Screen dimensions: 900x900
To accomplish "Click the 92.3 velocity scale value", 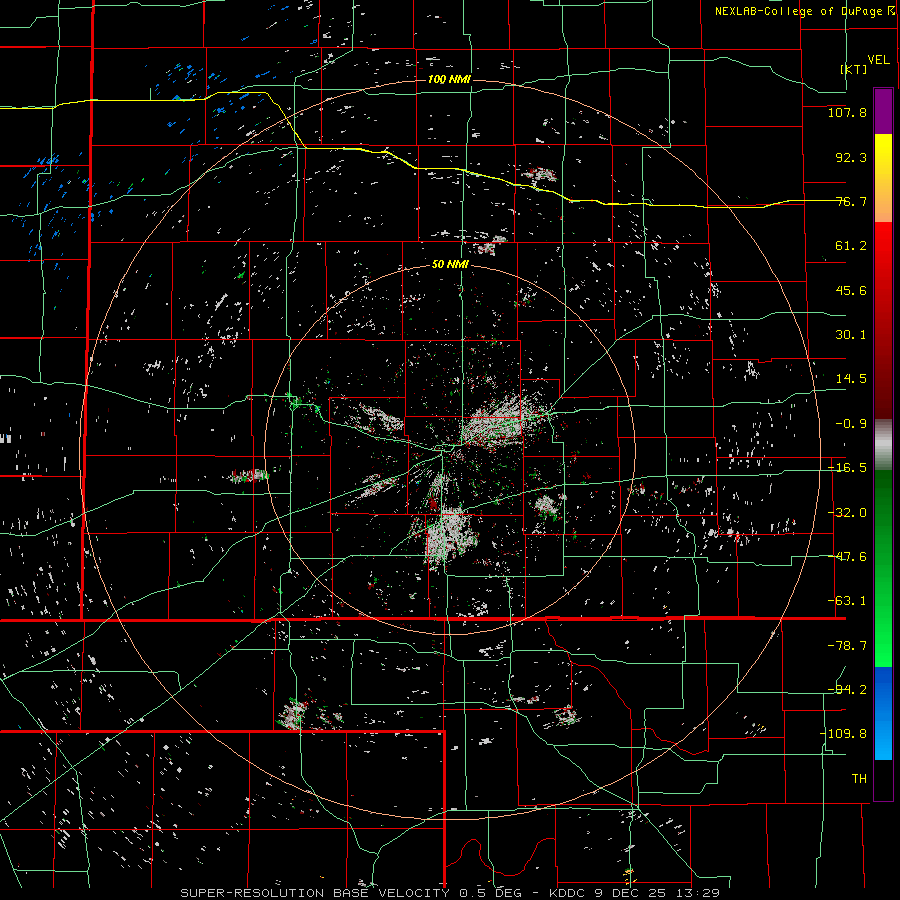I will pyautogui.click(x=851, y=157).
